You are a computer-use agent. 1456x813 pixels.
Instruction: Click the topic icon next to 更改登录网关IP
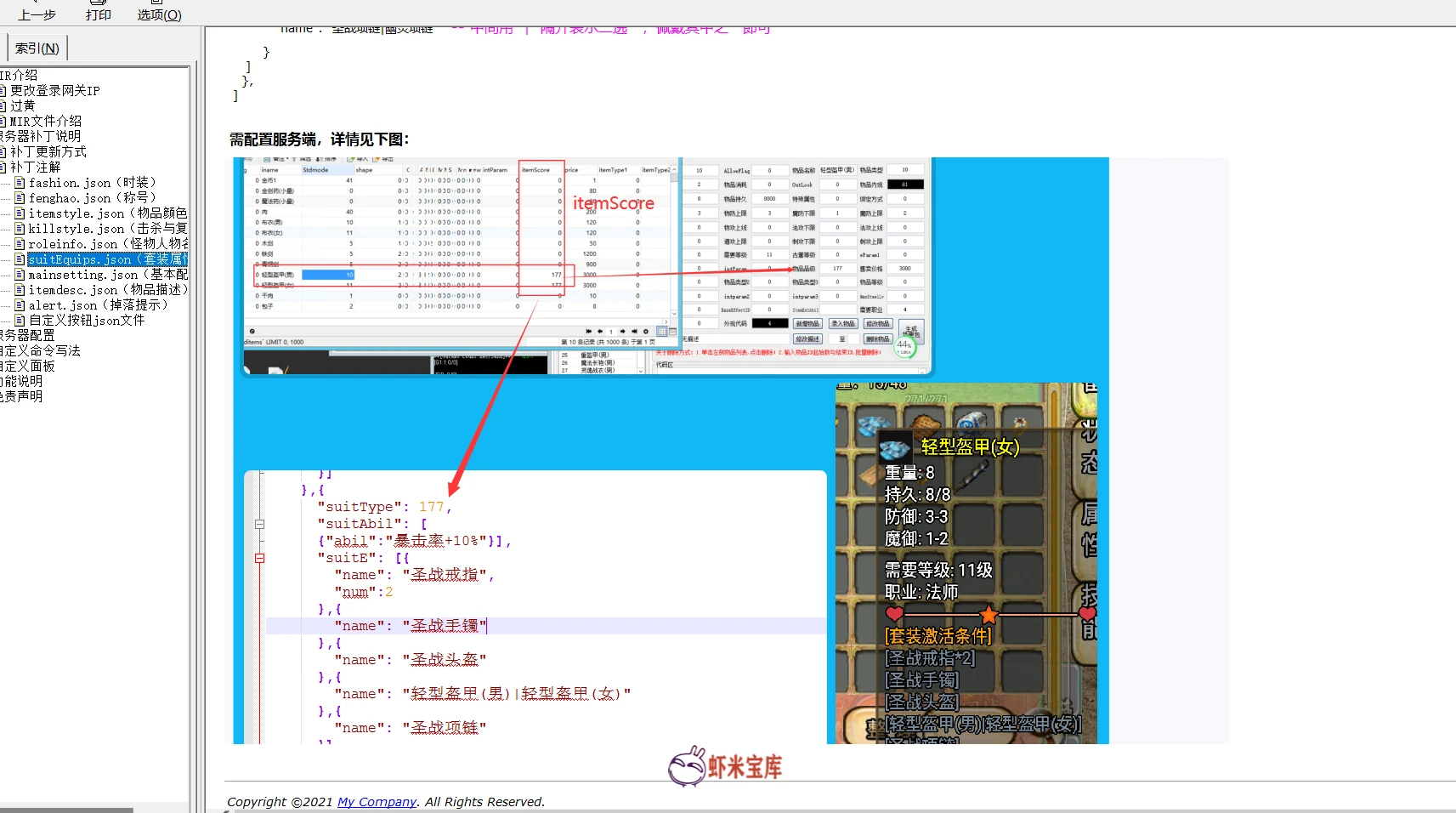3,91
